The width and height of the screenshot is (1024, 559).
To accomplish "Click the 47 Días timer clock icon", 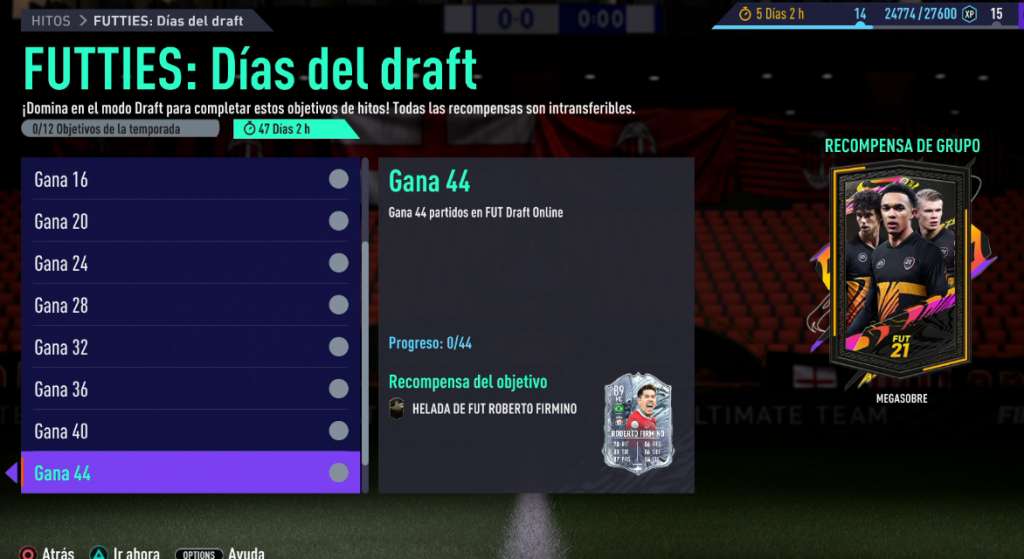I will [249, 129].
